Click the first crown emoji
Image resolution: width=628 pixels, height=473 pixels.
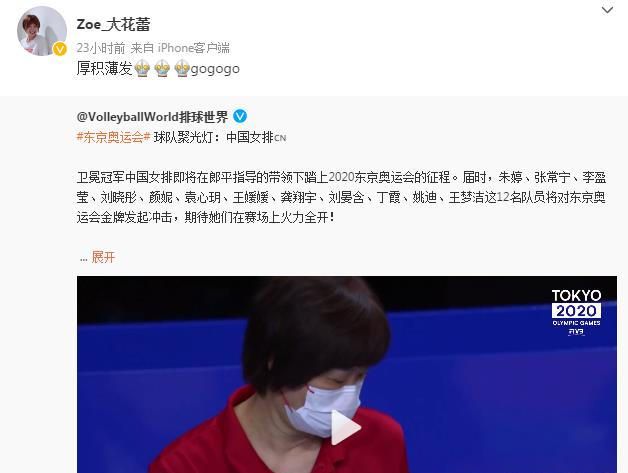click(142, 68)
